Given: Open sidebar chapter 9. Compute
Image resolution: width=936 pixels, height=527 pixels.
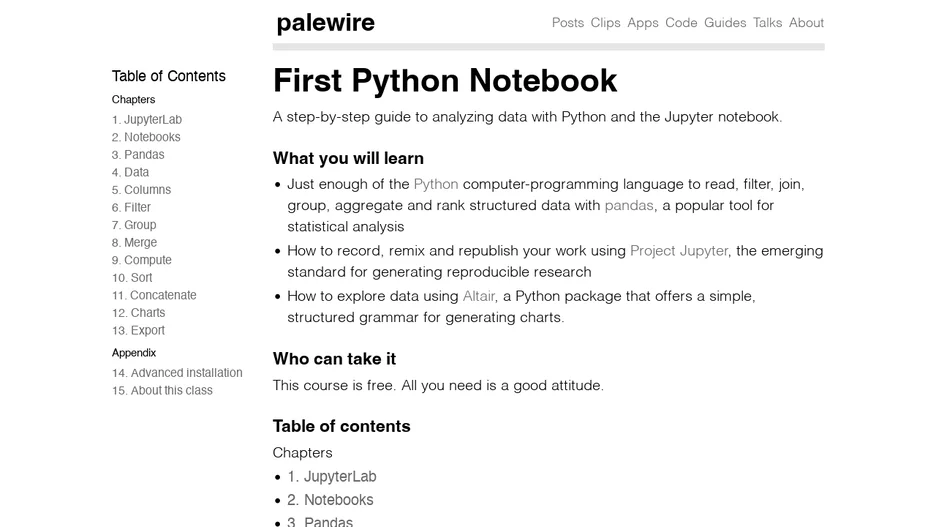Looking at the screenshot, I should [x=141, y=260].
